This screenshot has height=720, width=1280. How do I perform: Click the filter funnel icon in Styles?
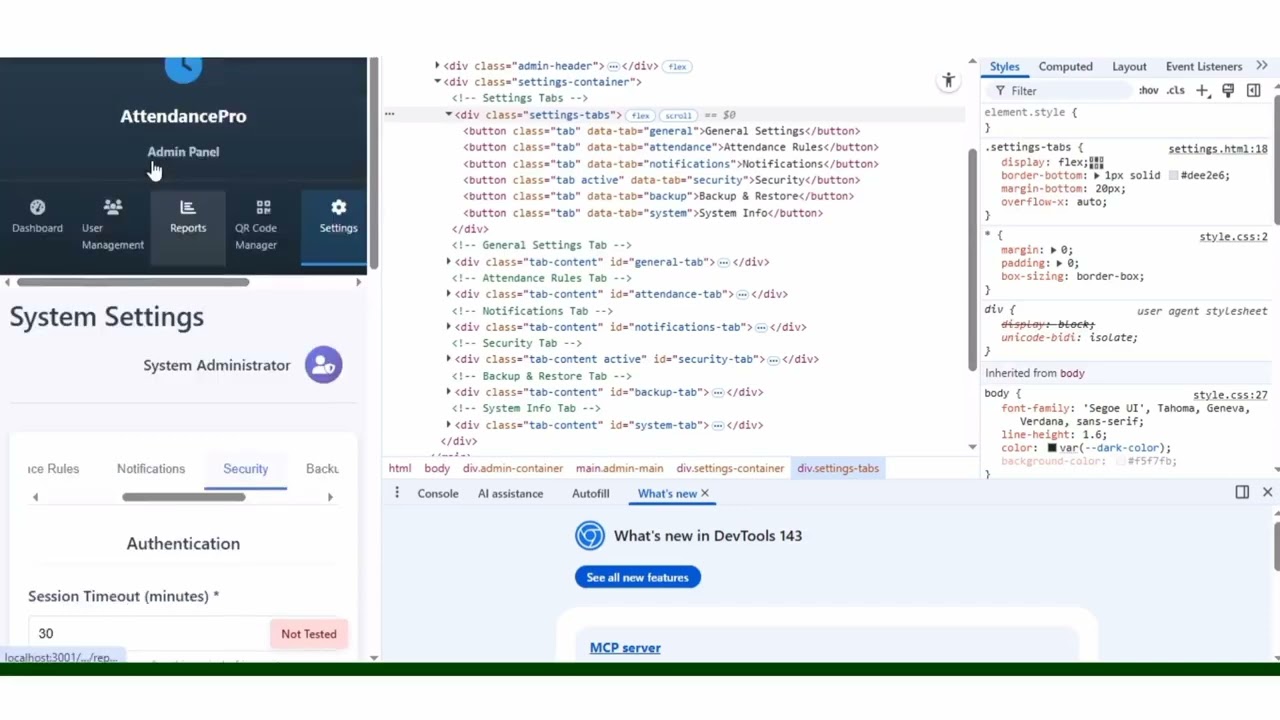pyautogui.click(x=1000, y=91)
